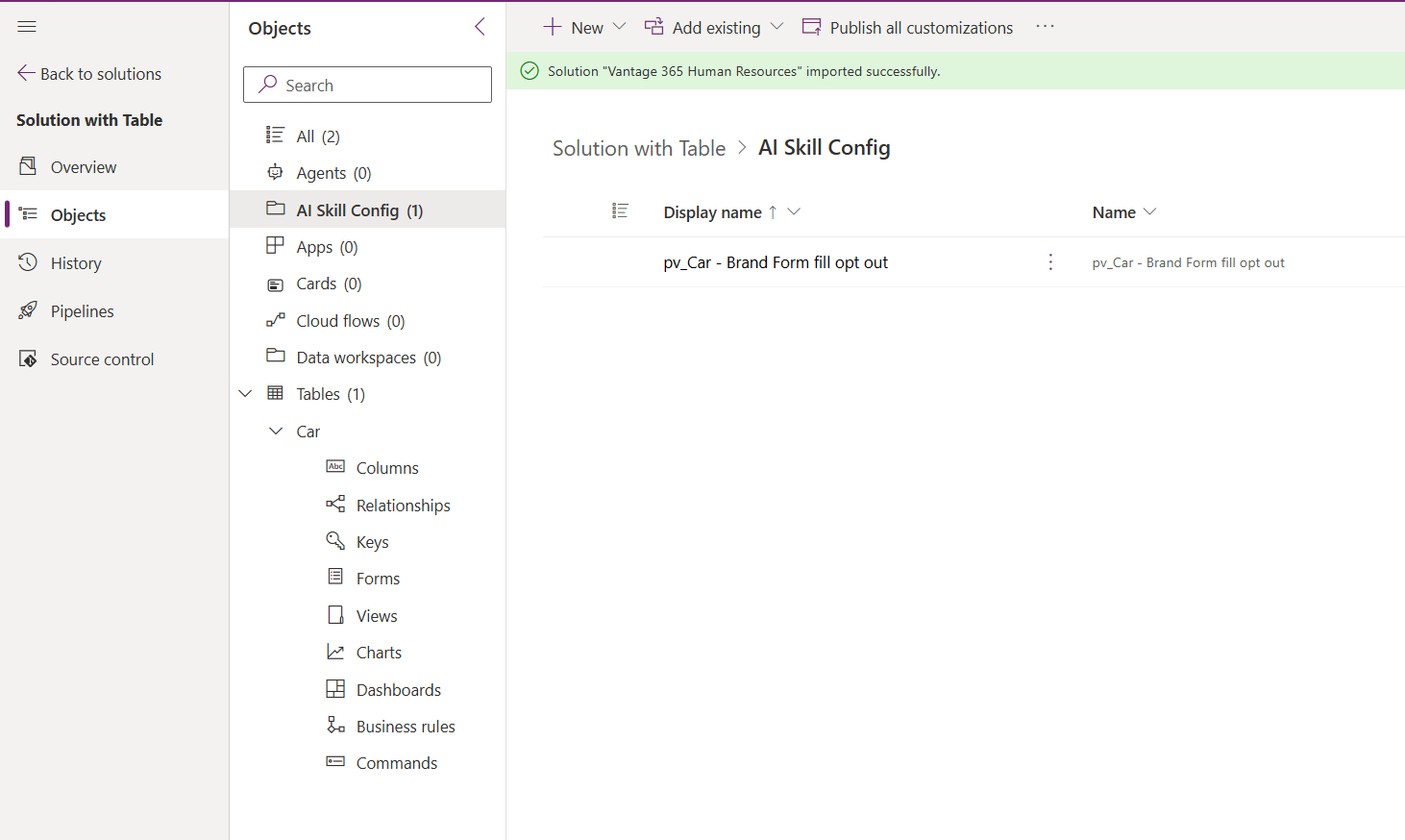Viewport: 1405px width, 840px height.
Task: Click the Business rules icon
Action: 335,725
